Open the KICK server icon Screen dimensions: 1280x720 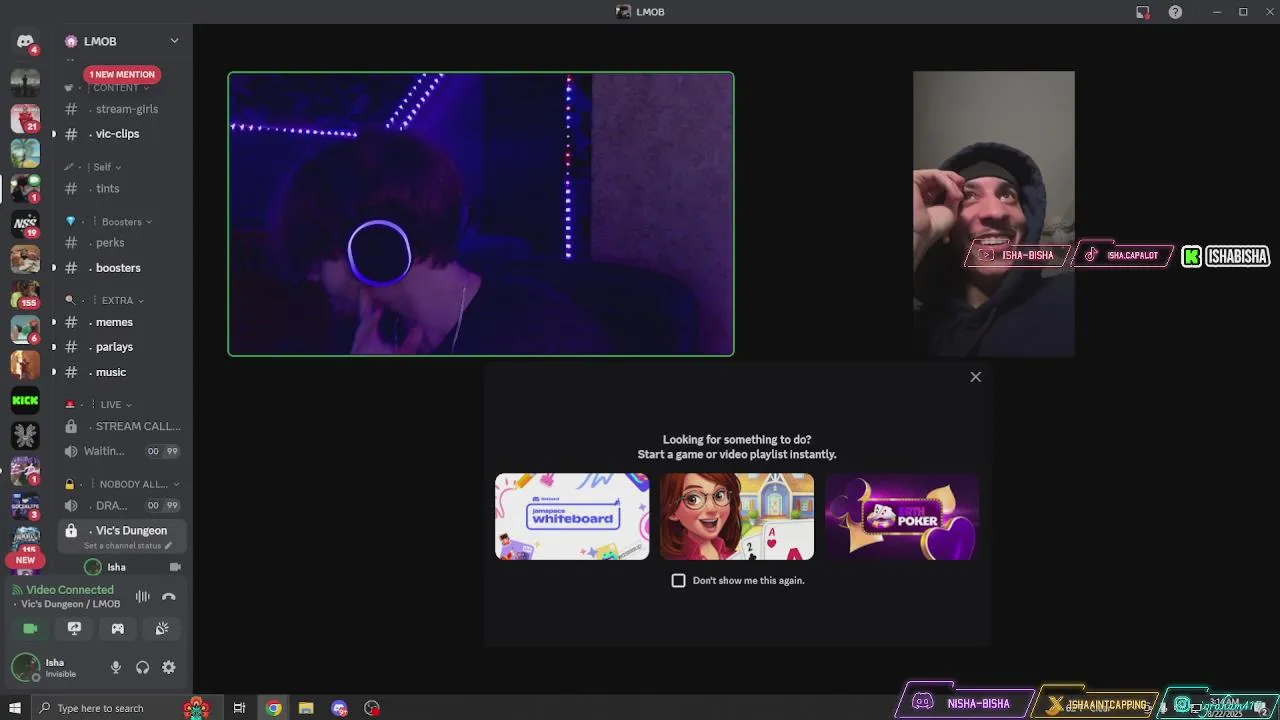pyautogui.click(x=25, y=400)
